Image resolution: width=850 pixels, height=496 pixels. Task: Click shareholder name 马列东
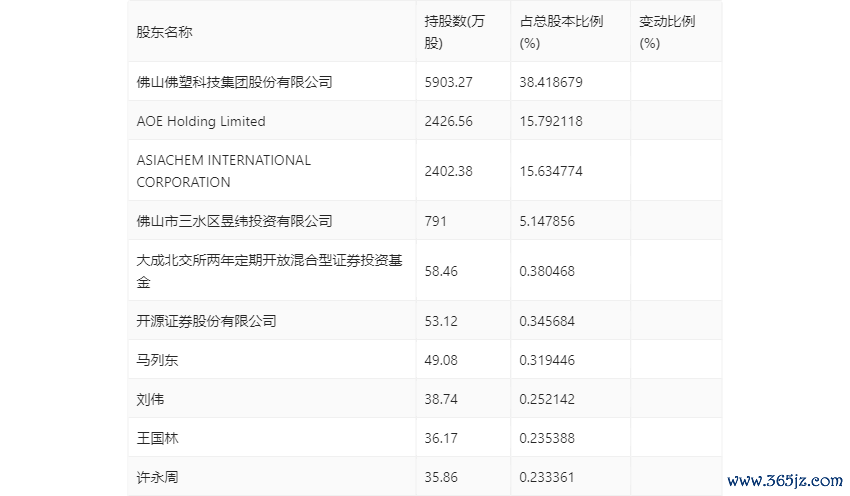tap(158, 360)
